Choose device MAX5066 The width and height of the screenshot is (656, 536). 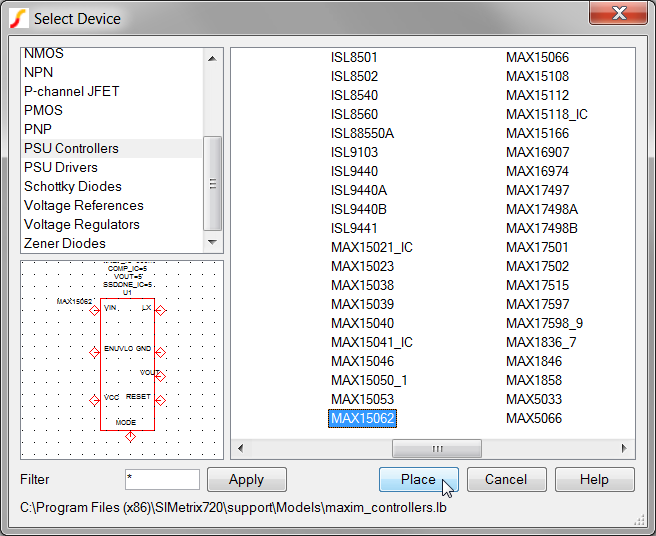pos(534,418)
